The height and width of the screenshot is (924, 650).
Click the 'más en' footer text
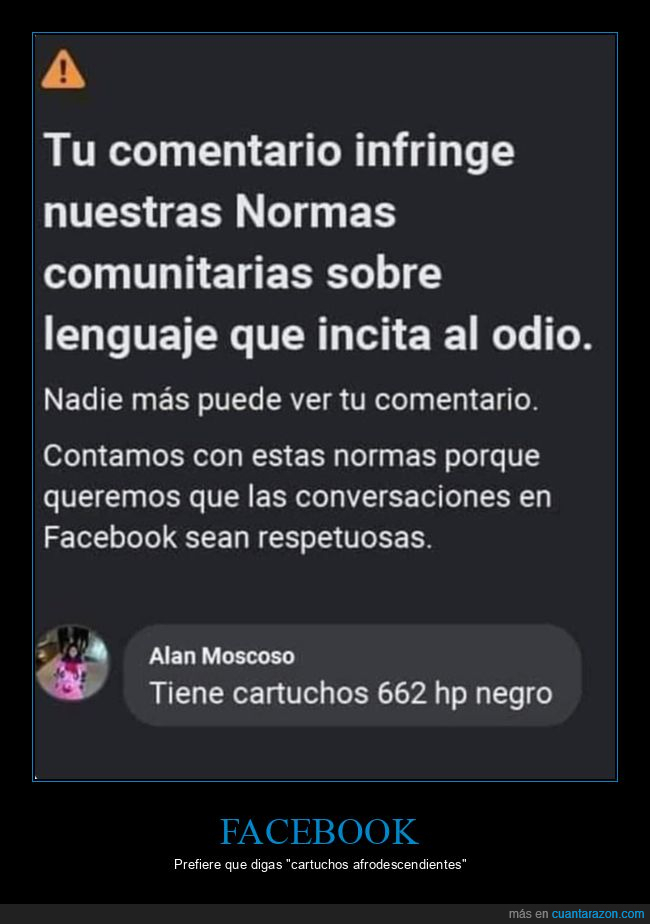point(528,913)
